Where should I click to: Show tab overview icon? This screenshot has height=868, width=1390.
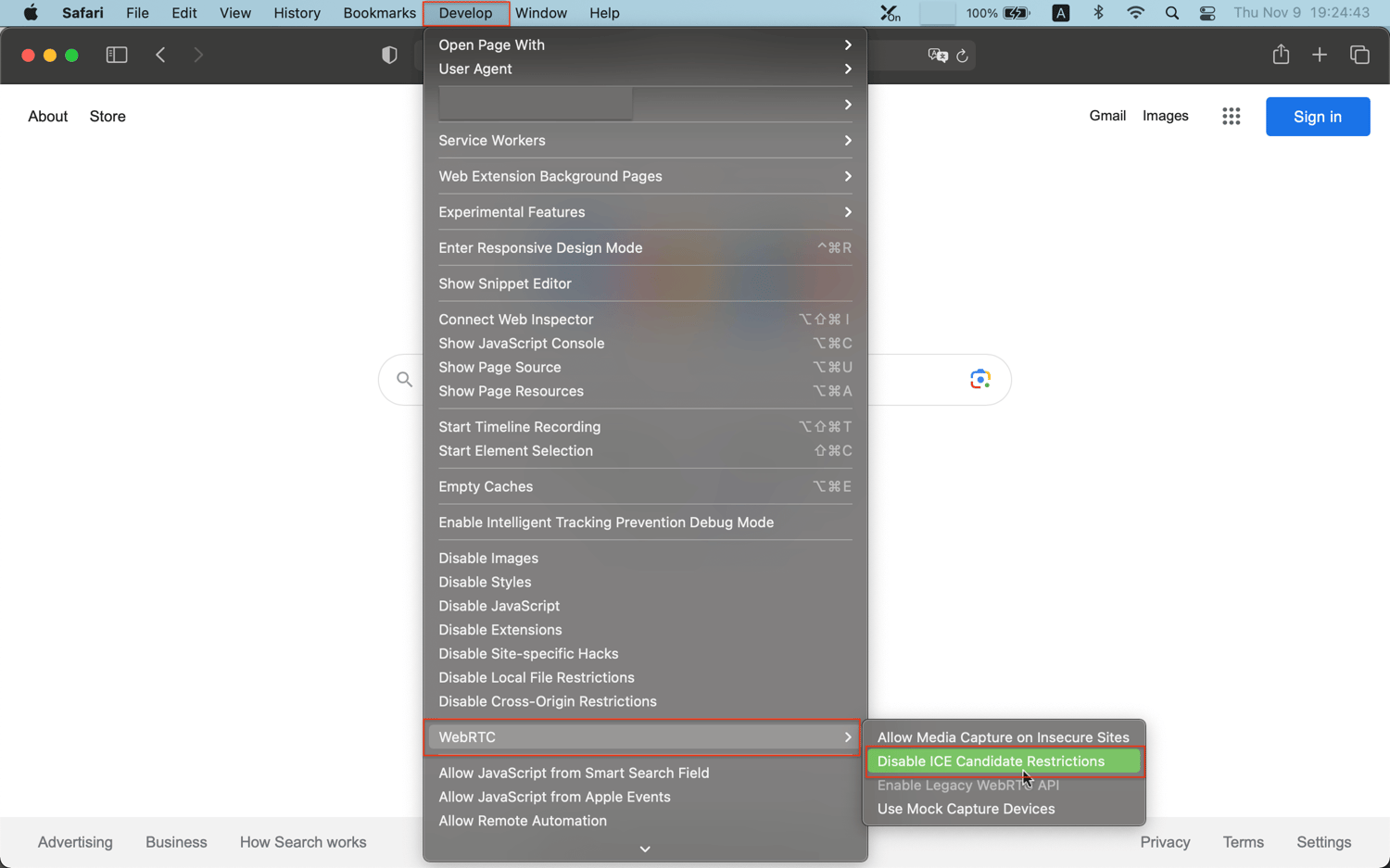[x=1359, y=56]
